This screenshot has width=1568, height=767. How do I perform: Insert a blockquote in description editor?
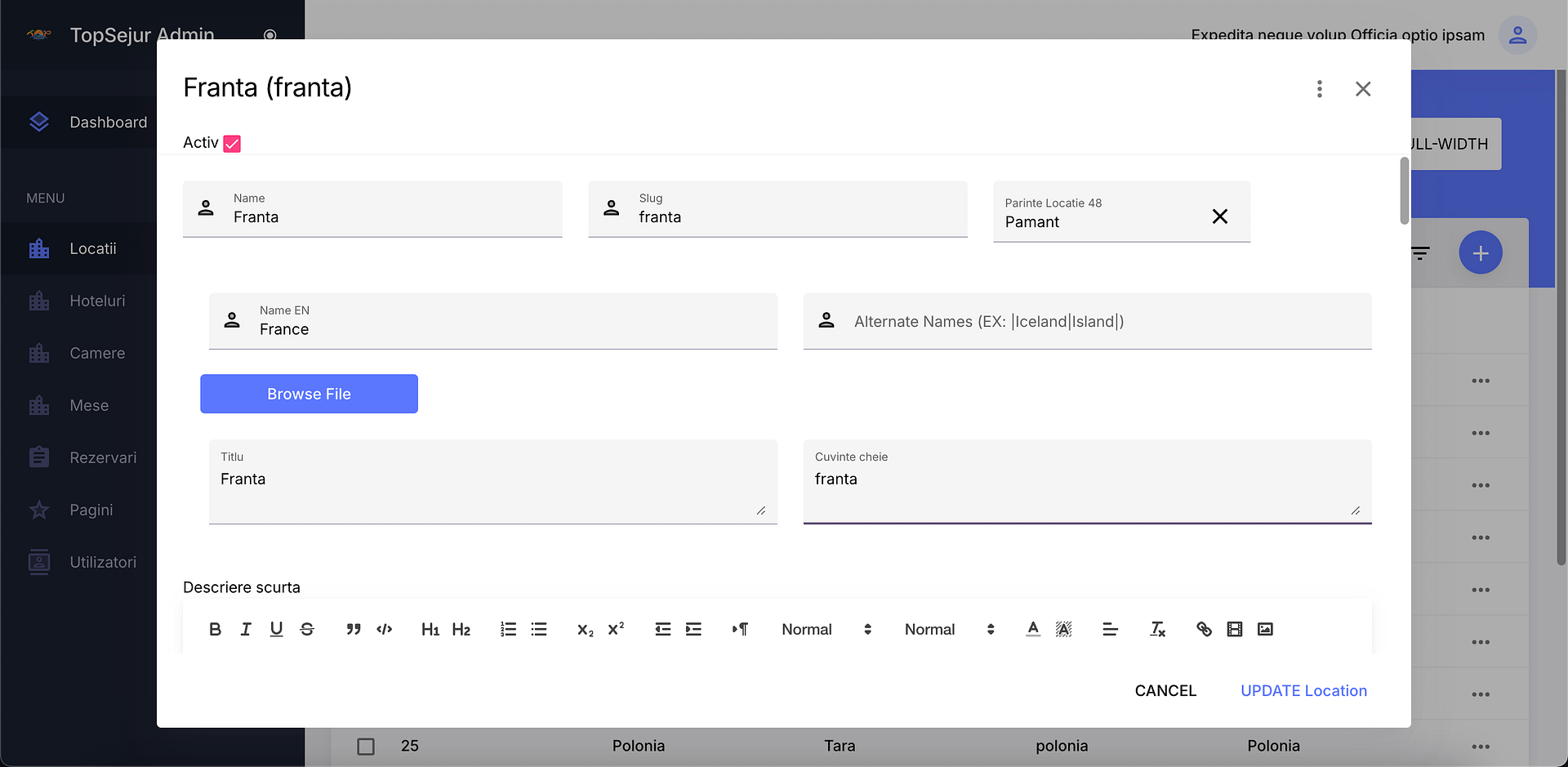pyautogui.click(x=353, y=629)
